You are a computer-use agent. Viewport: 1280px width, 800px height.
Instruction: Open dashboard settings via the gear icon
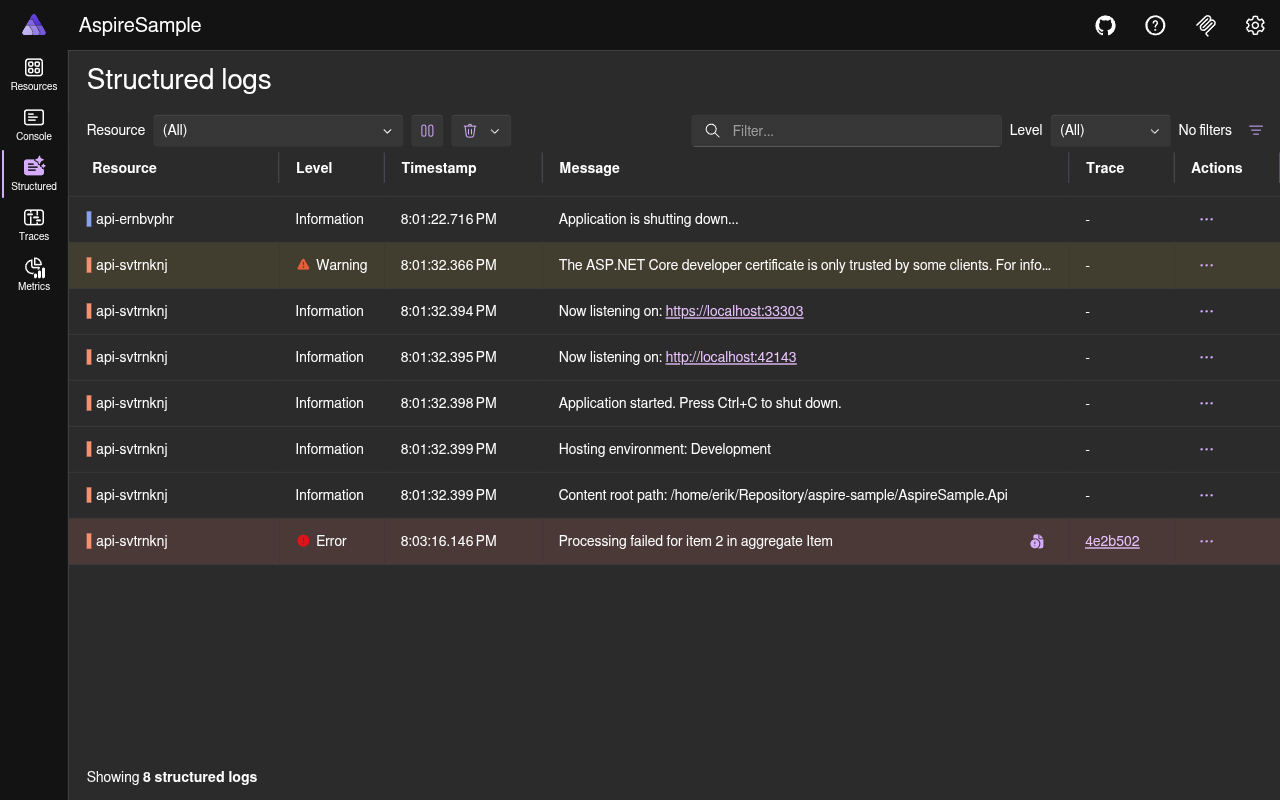tap(1255, 25)
